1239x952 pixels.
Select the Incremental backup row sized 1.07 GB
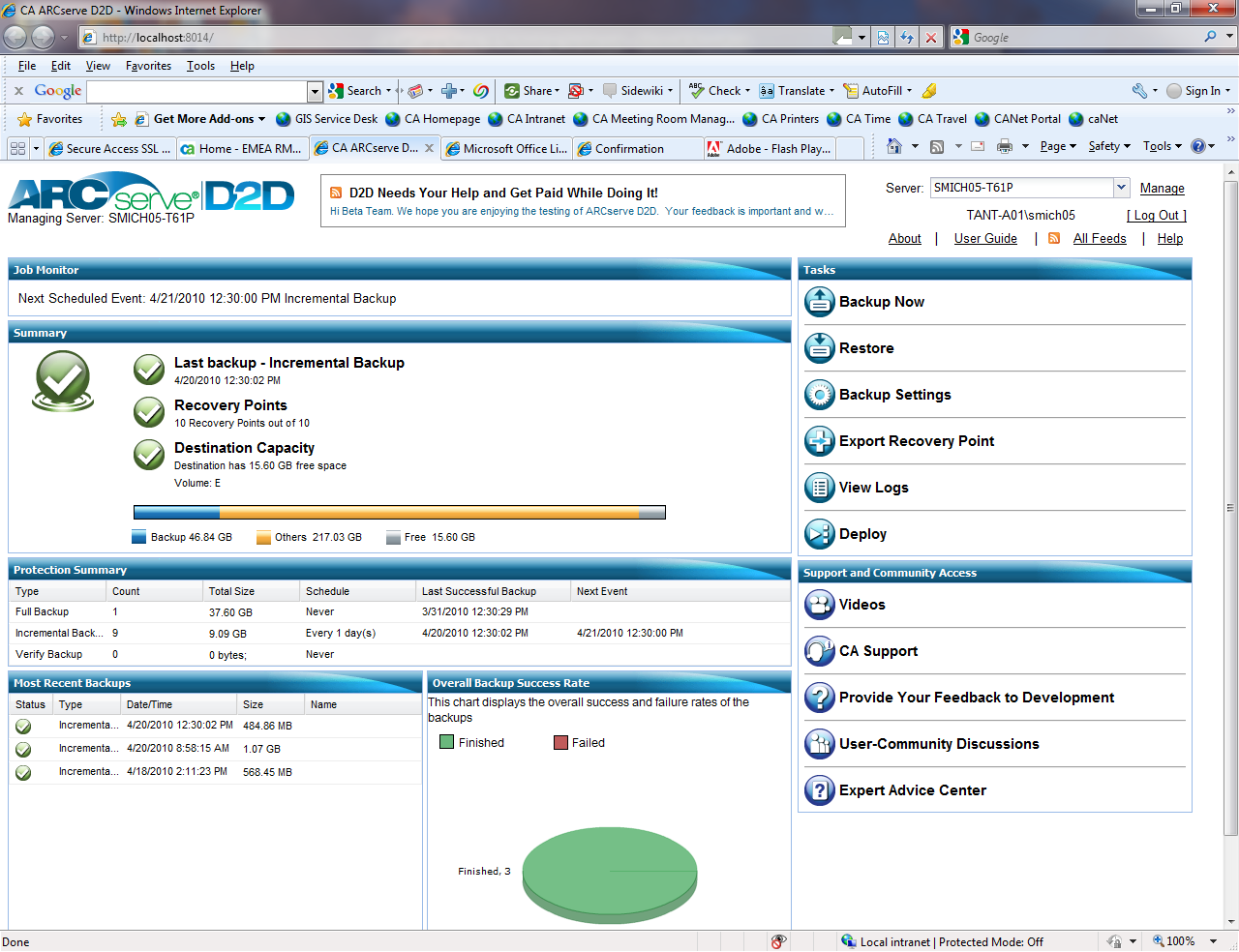215,749
